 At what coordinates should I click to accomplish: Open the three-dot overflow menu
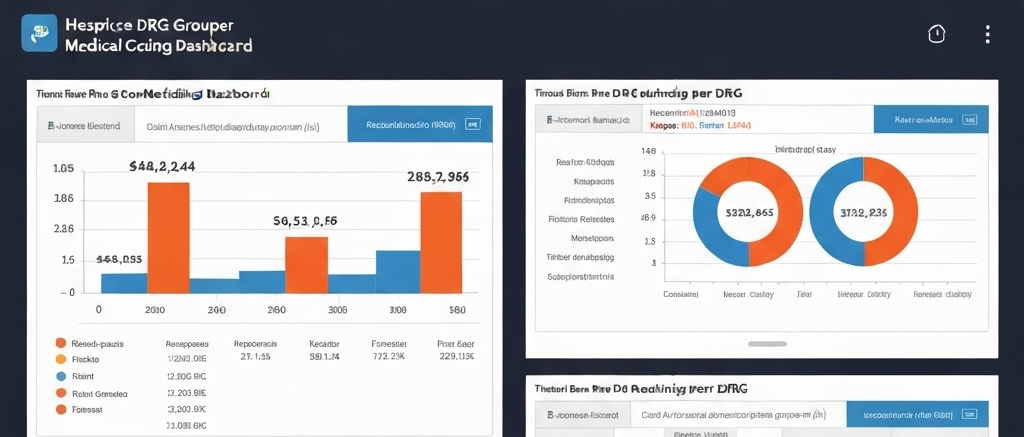pos(988,34)
